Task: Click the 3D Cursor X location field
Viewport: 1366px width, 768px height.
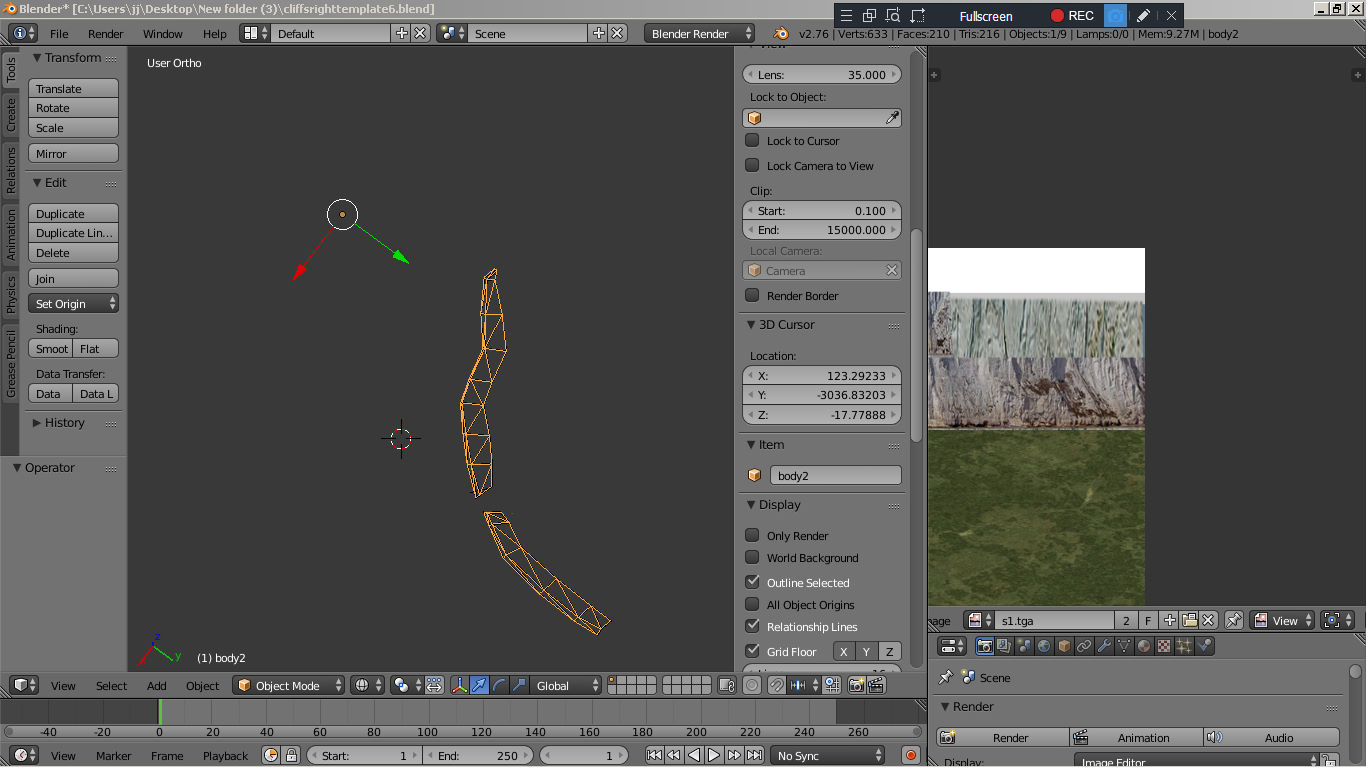Action: 822,376
